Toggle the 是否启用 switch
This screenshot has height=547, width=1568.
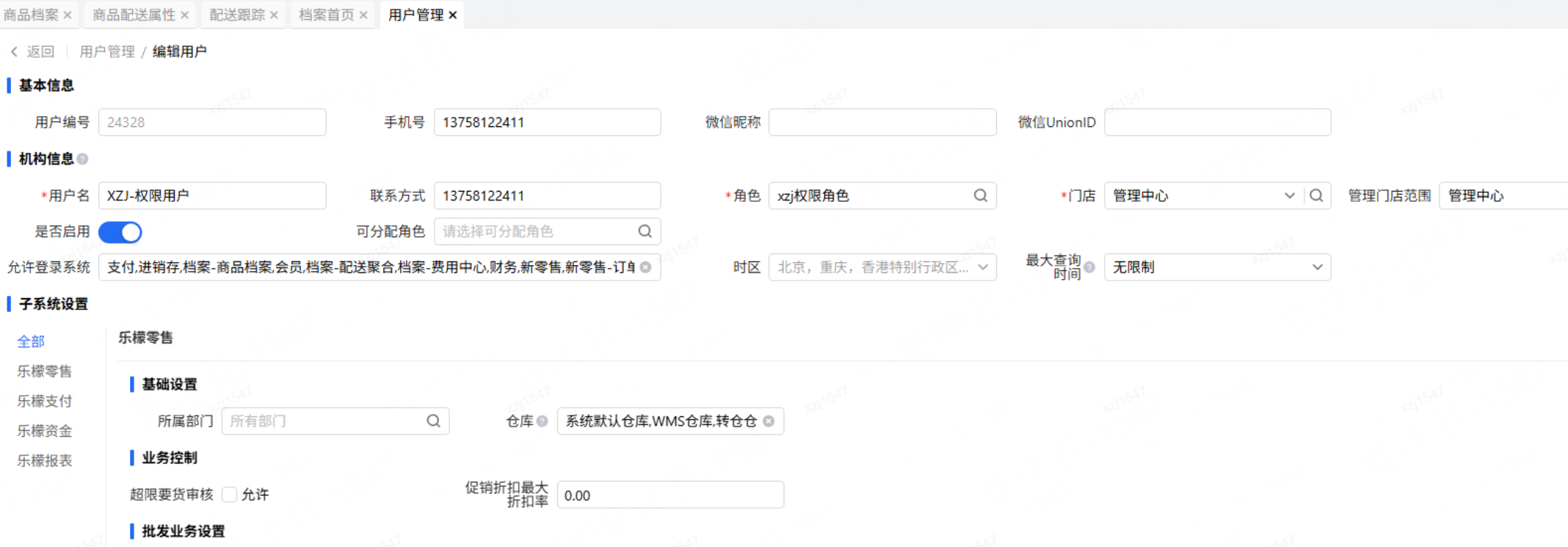point(120,232)
